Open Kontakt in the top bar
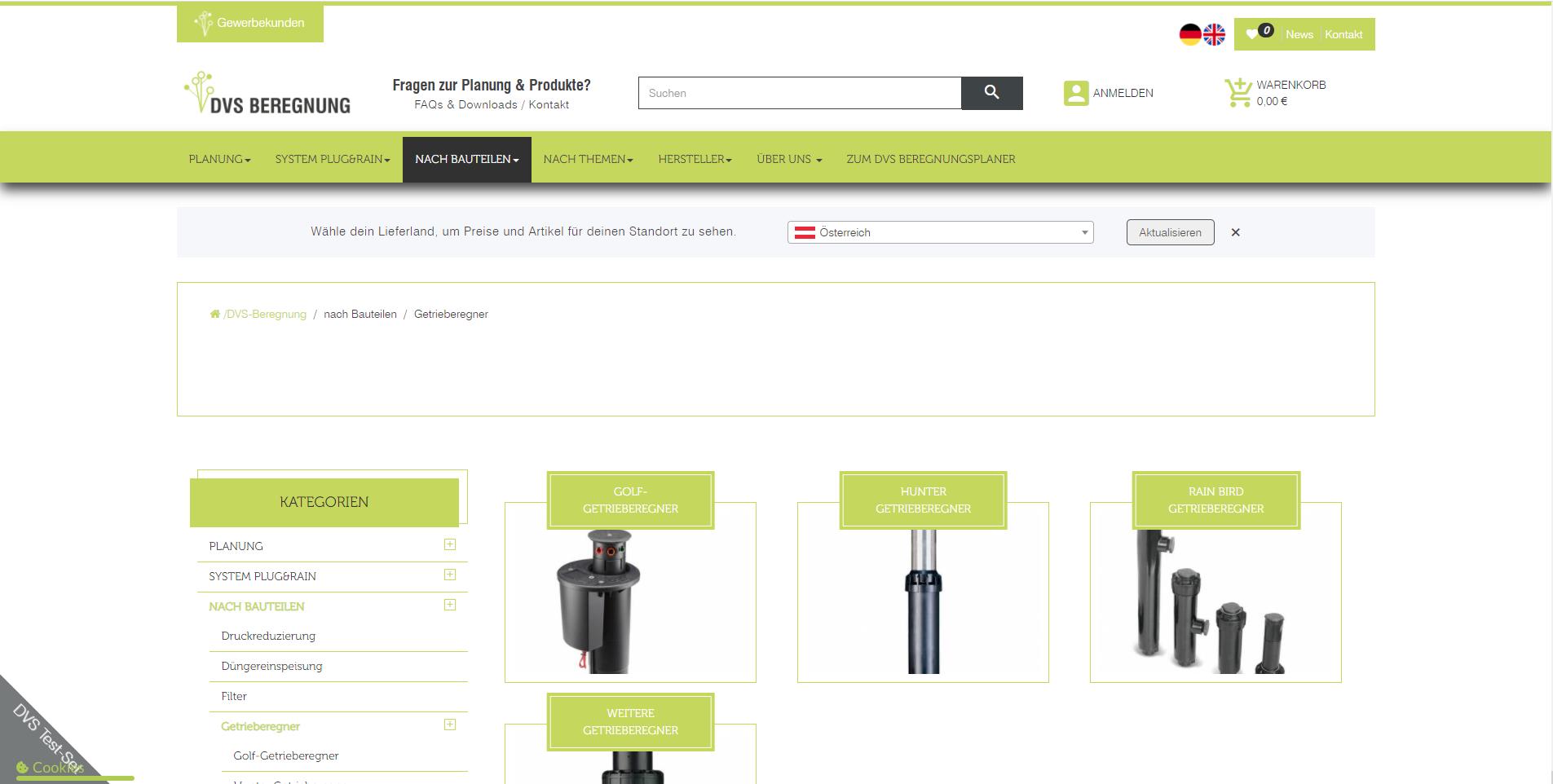1553x784 pixels. tap(1343, 34)
